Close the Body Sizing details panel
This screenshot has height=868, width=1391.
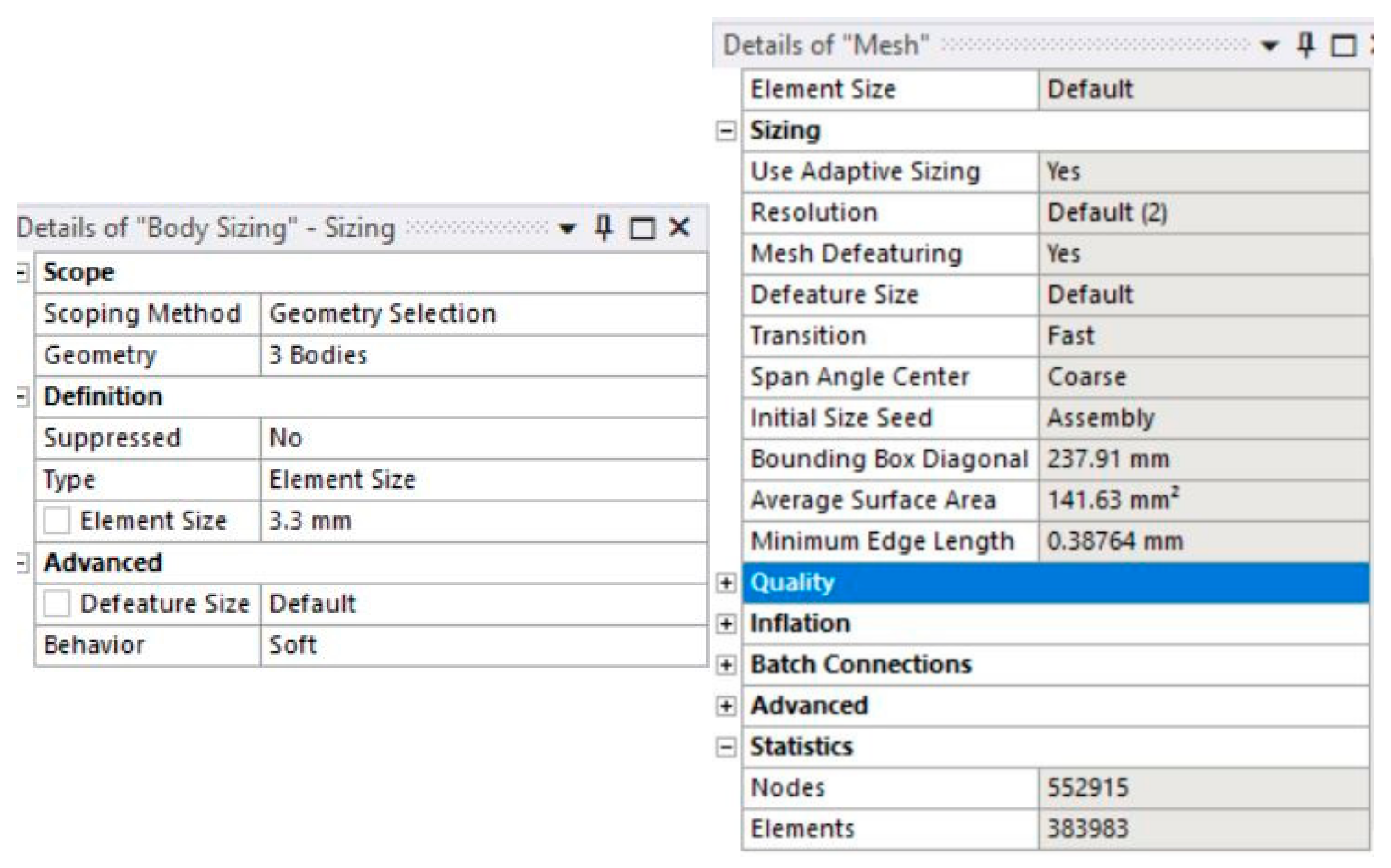[x=679, y=228]
